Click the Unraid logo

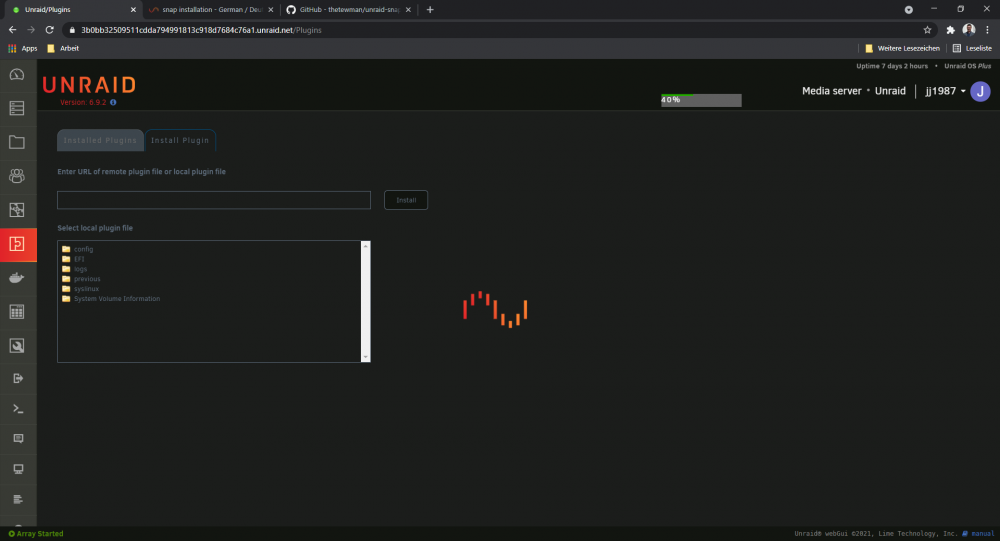tap(89, 85)
